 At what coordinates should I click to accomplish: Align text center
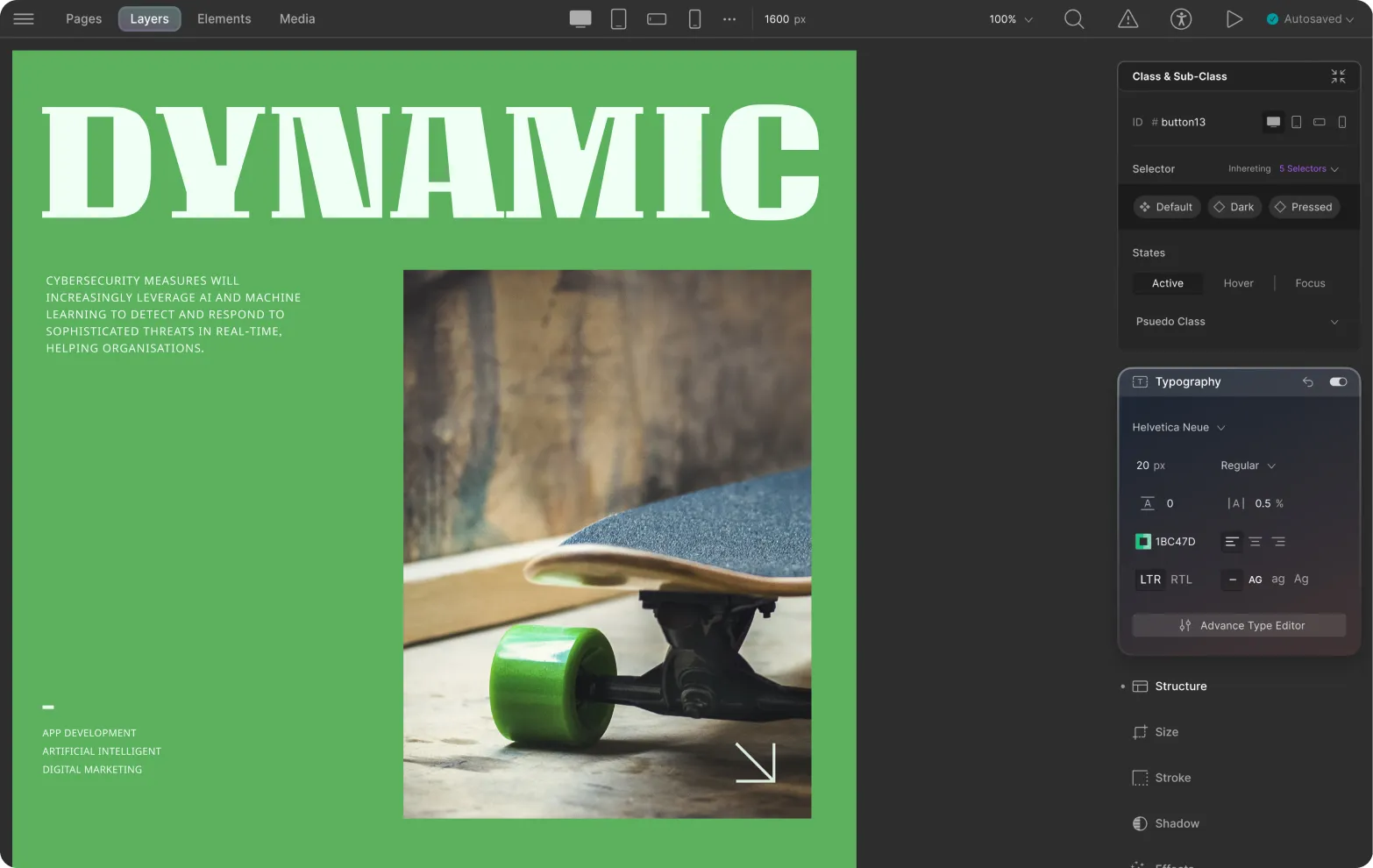coord(1256,542)
